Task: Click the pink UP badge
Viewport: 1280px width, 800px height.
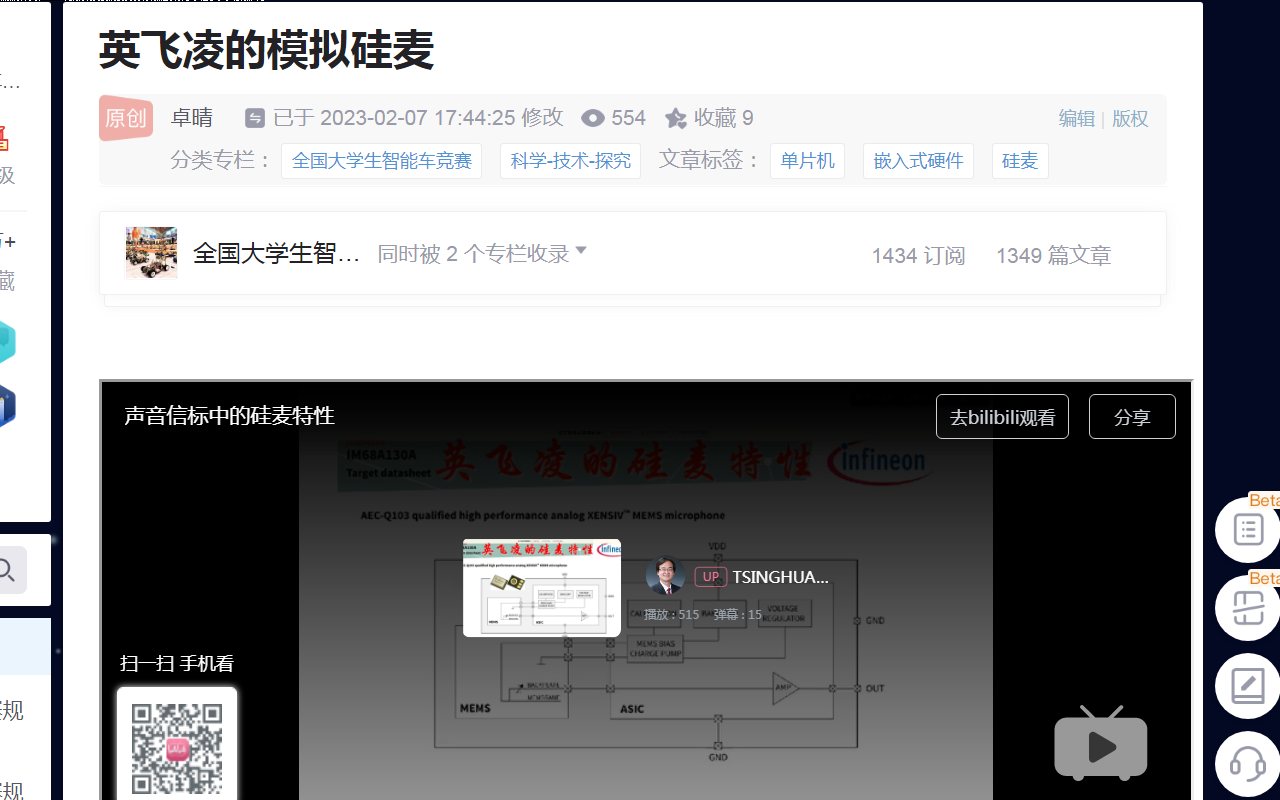Action: (x=710, y=577)
